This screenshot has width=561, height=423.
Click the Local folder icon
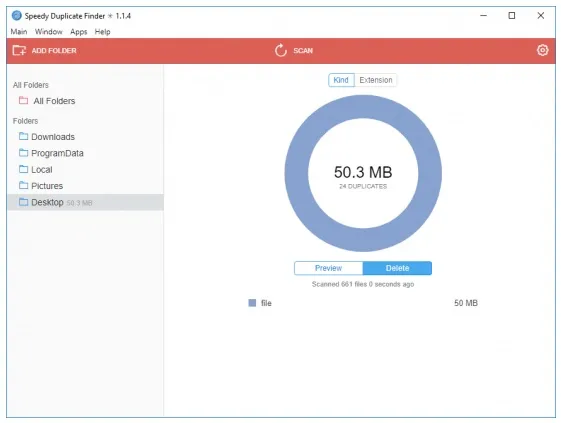pyautogui.click(x=23, y=169)
